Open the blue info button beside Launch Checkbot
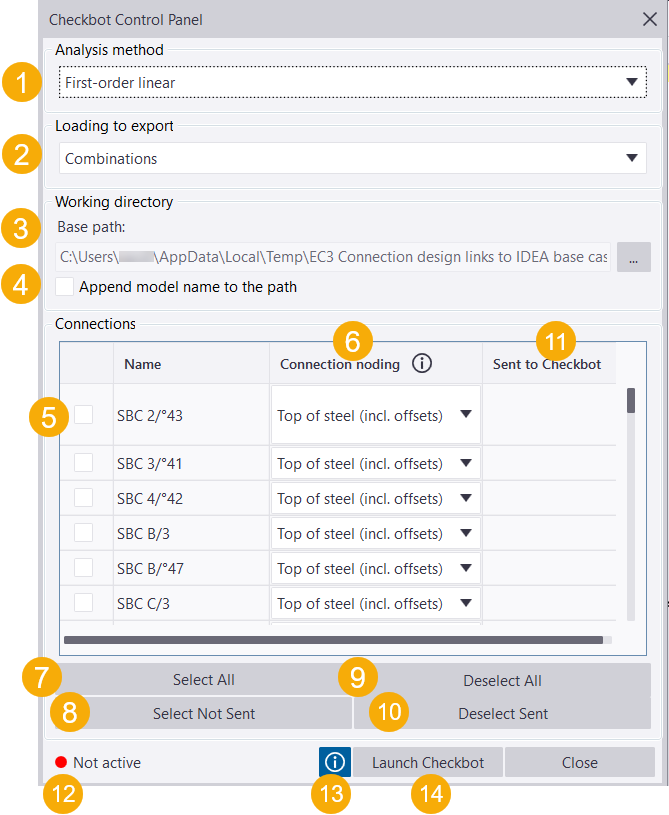This screenshot has width=669, height=815. coord(334,761)
